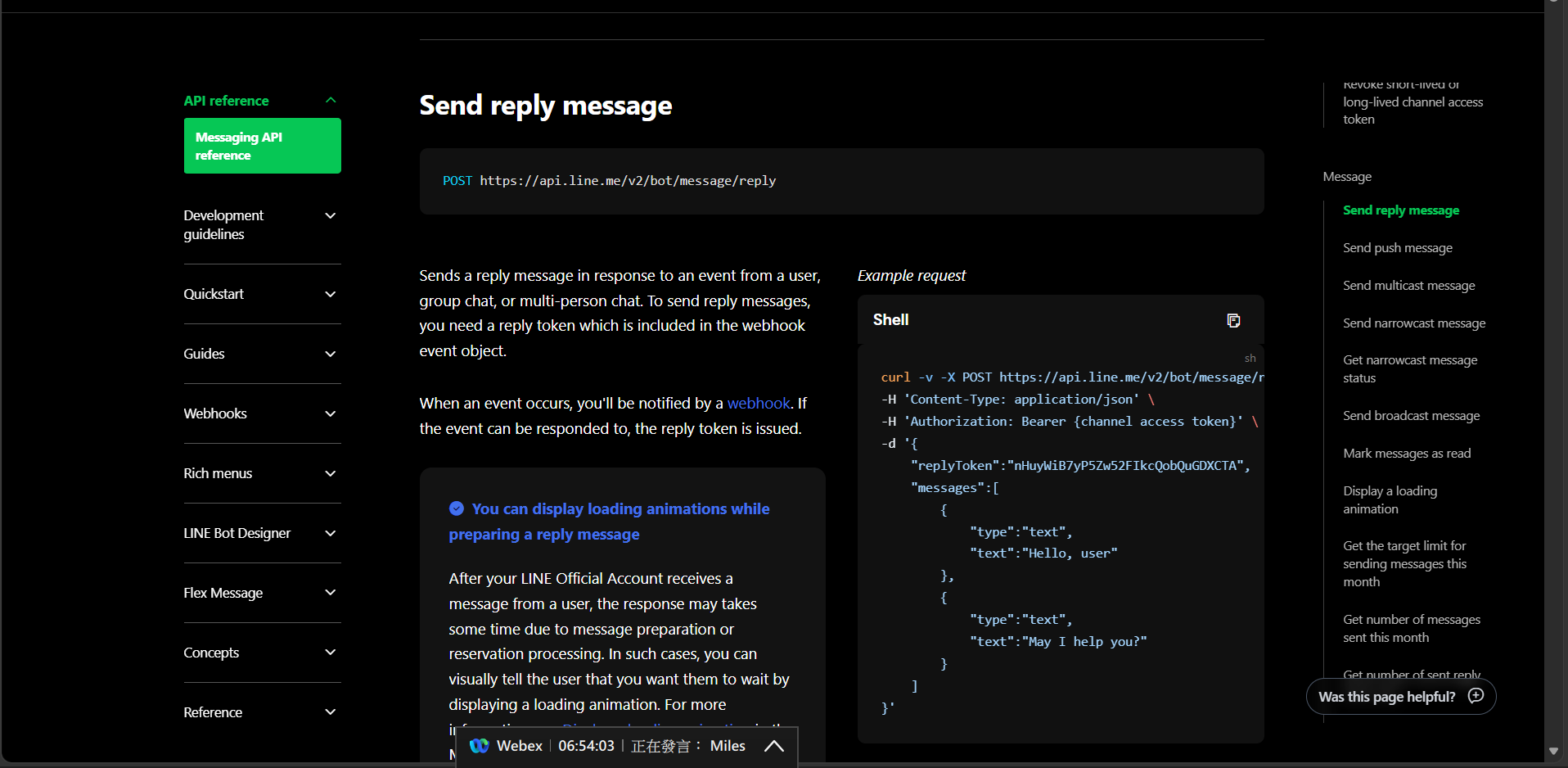Click the page scrollbar down arrow
Screen dimensions: 1568x768
coord(1553,751)
